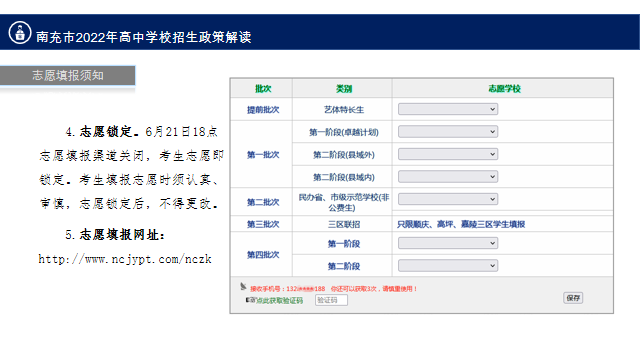Click the 第一批次 cell

pyautogui.click(x=263, y=155)
